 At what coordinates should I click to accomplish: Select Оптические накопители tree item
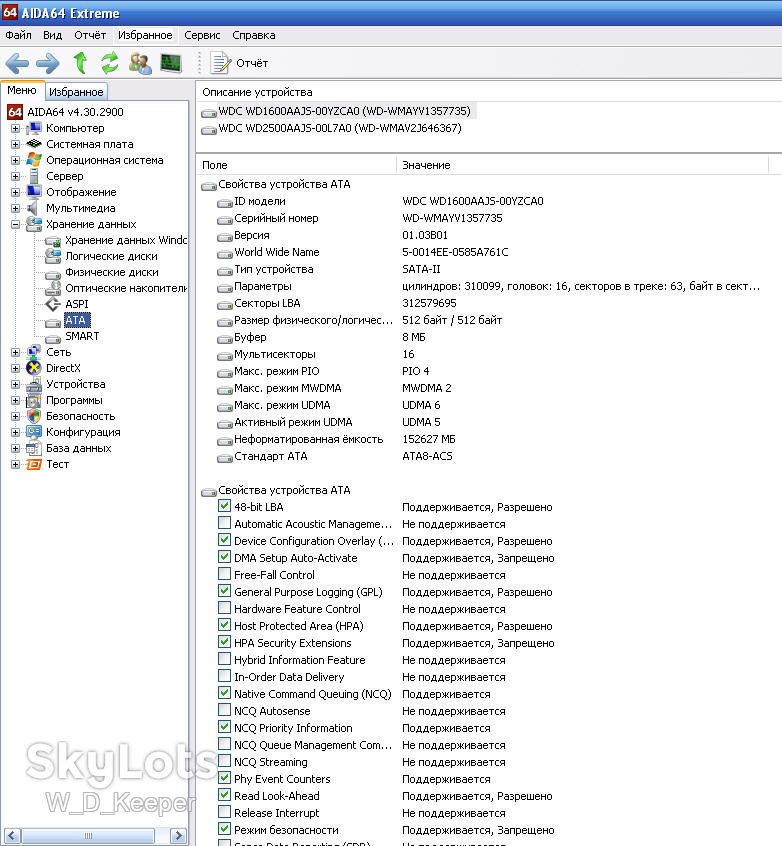click(x=126, y=288)
